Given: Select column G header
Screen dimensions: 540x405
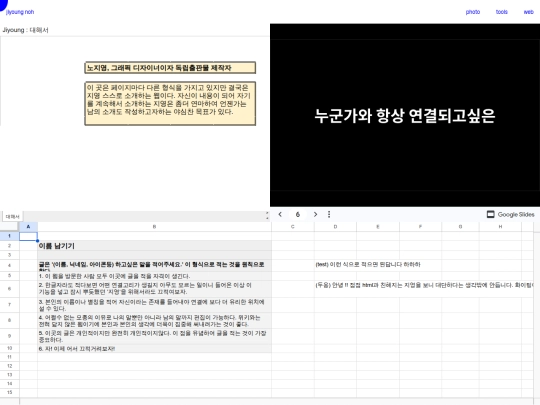Looking at the screenshot, I should (460, 227).
